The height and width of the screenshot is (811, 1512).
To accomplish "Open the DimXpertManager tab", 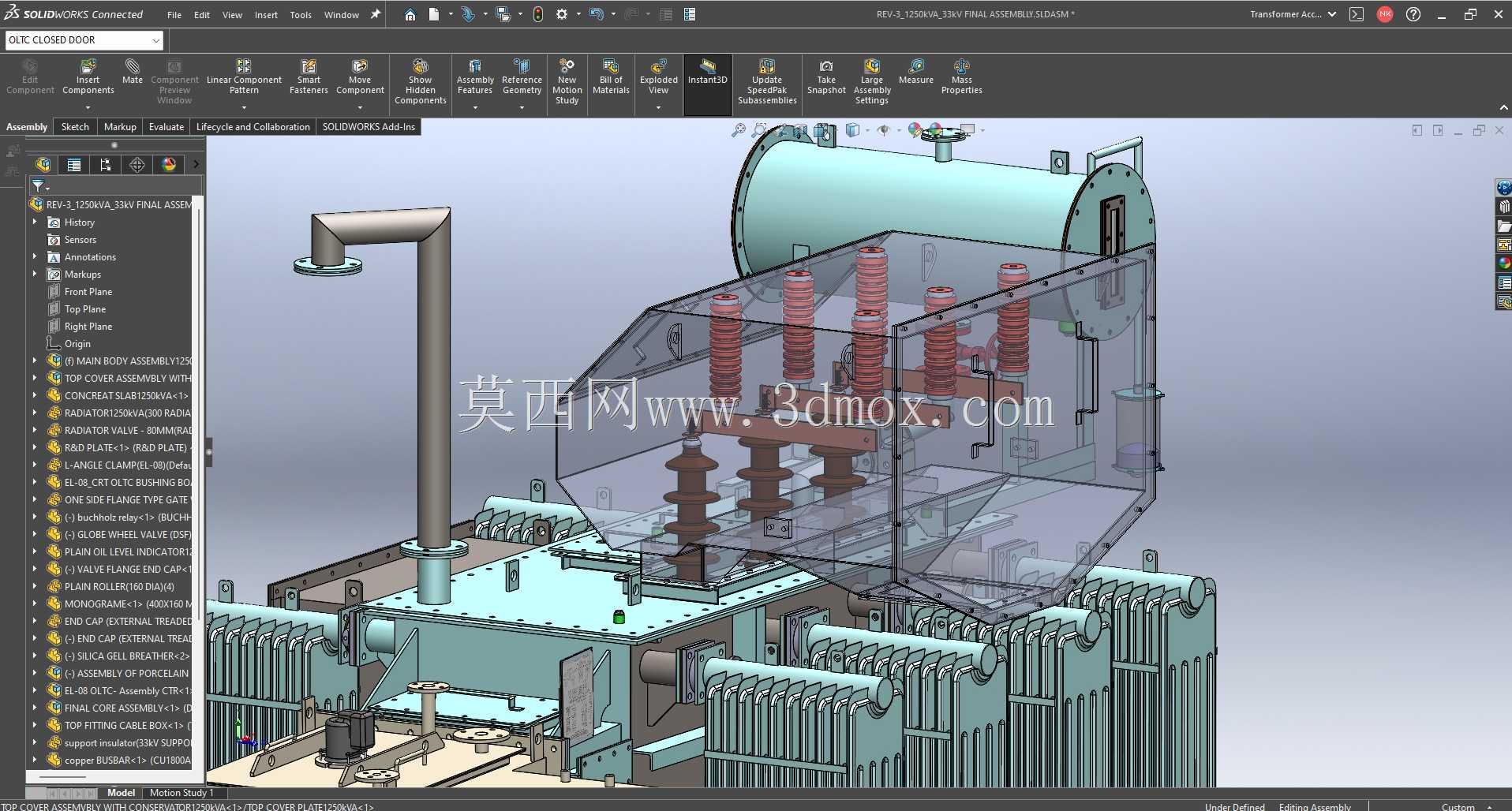I will (x=137, y=164).
